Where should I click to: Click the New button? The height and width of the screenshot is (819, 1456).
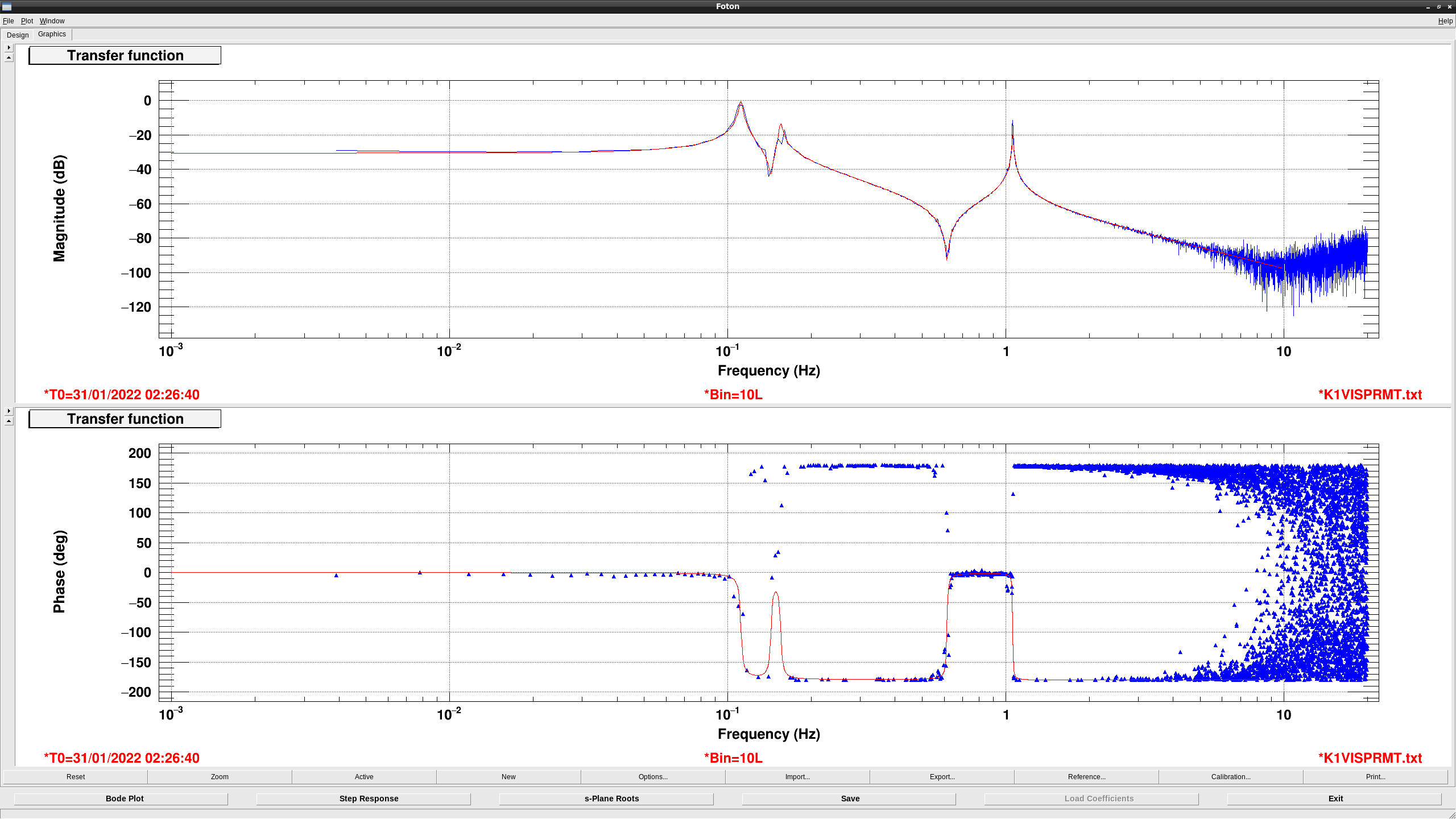point(508,777)
